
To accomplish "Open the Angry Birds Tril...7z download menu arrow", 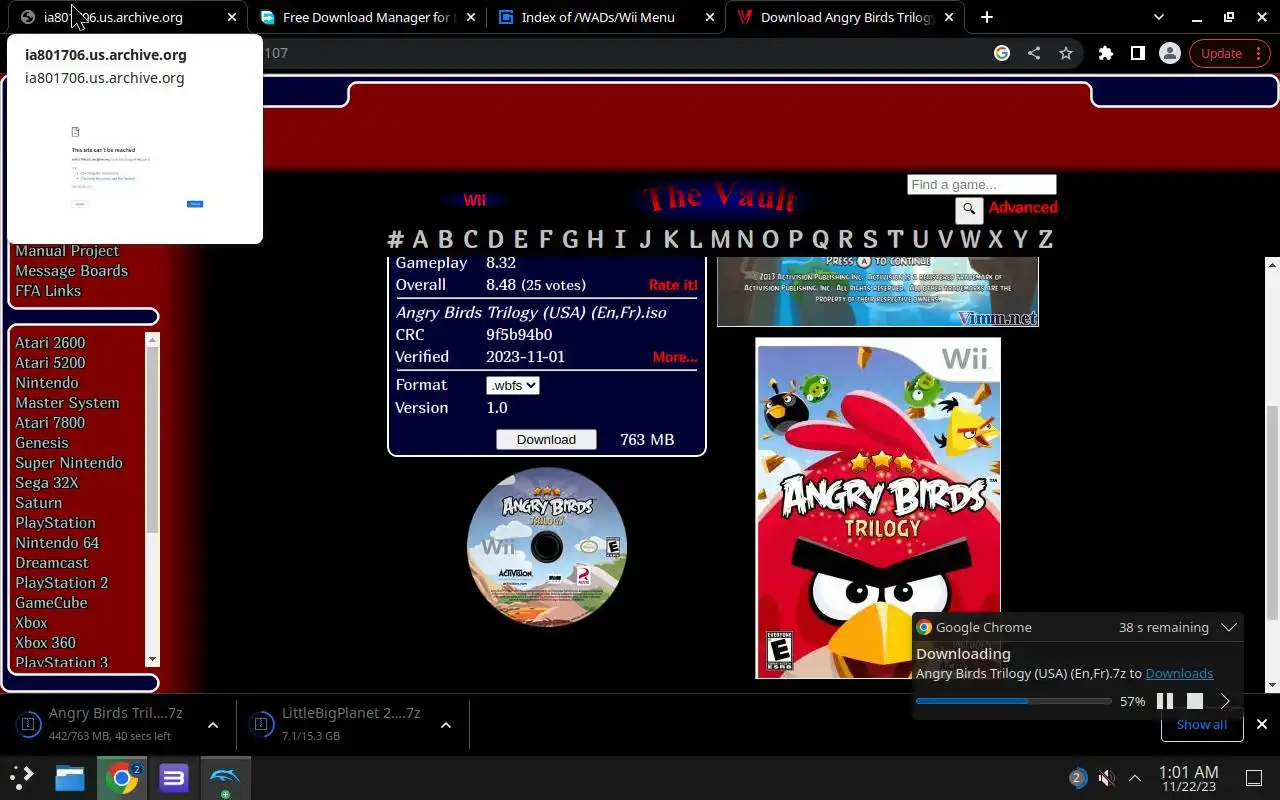I will (x=213, y=725).
